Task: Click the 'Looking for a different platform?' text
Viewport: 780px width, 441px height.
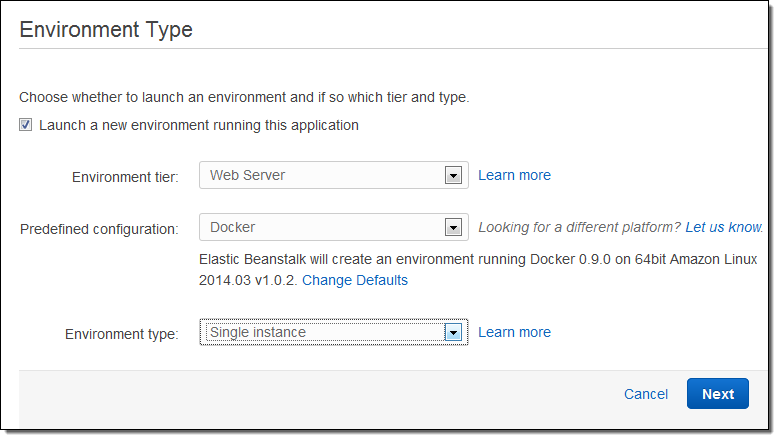Action: 580,227
